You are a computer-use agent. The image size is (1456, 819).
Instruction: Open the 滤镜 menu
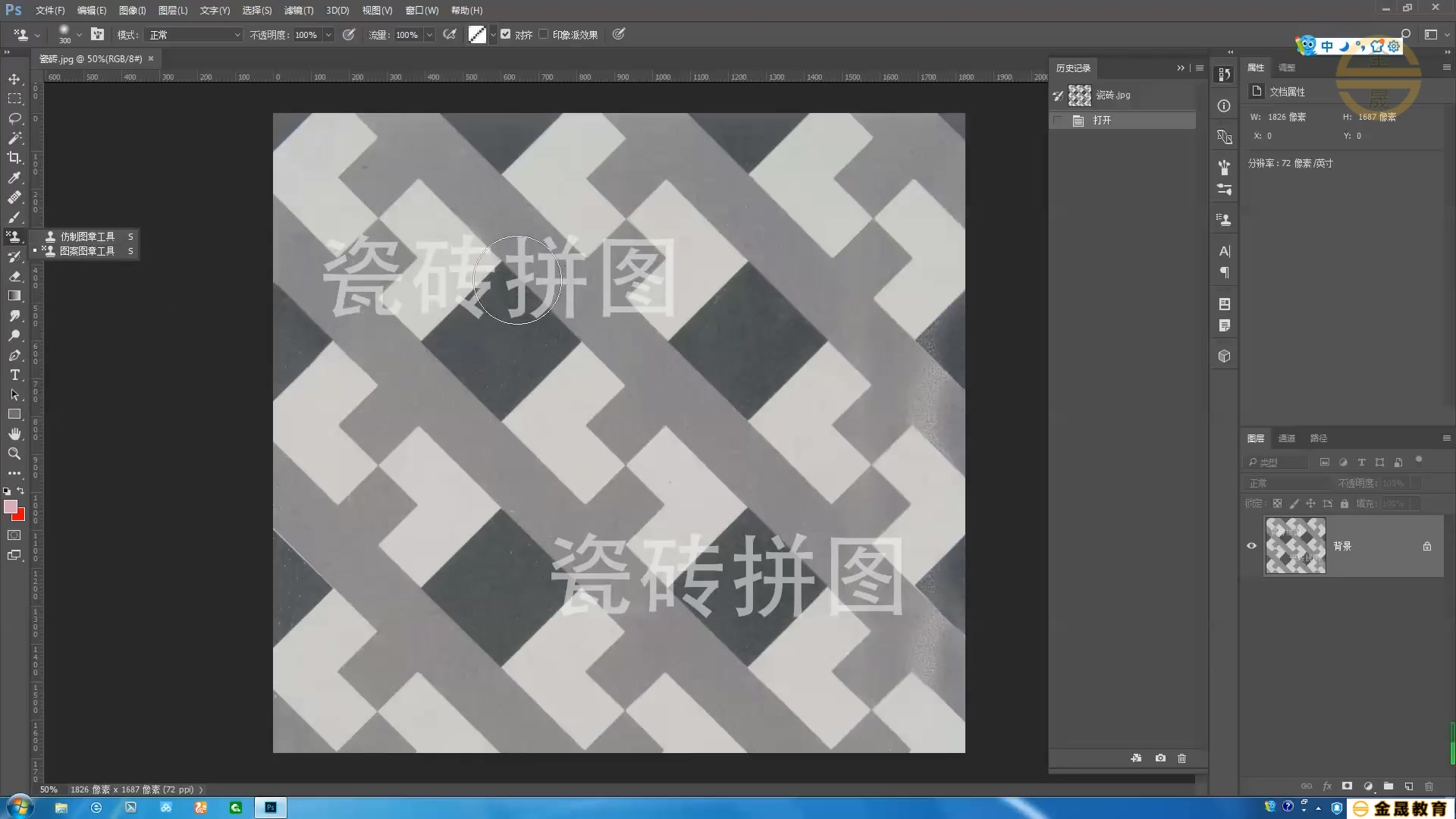click(299, 10)
